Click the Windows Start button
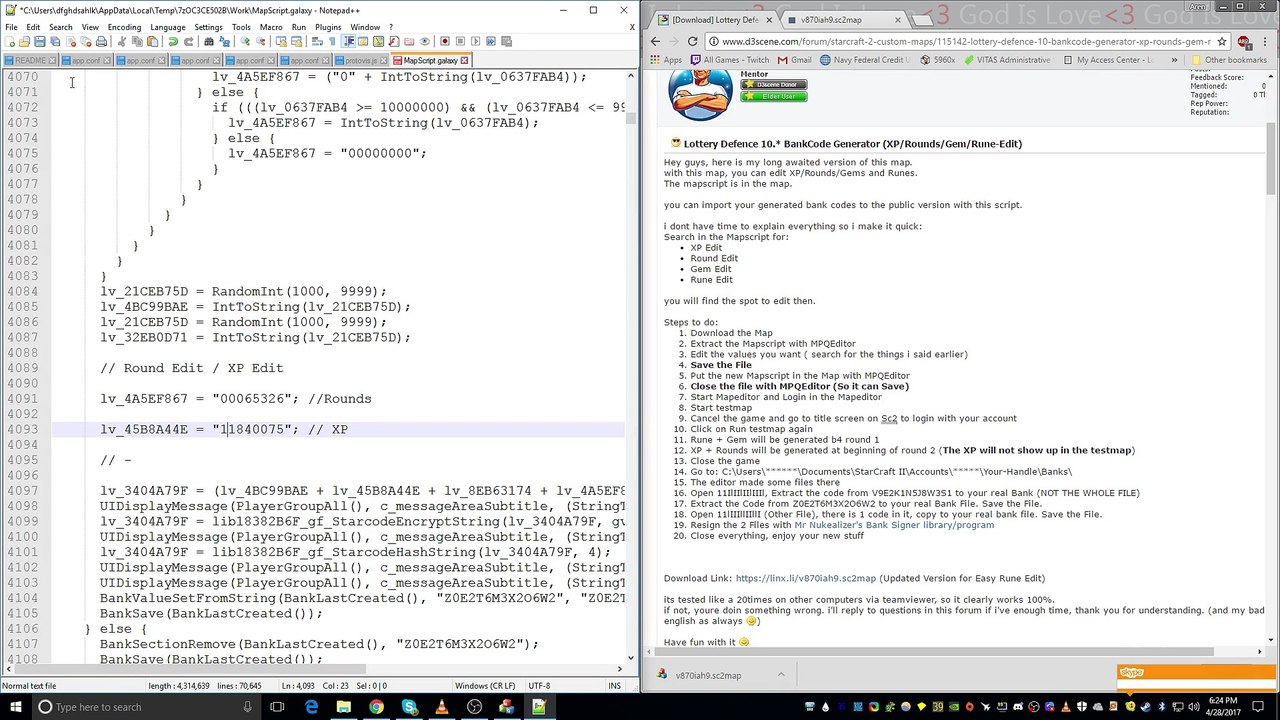This screenshot has width=1280, height=720. tap(14, 707)
